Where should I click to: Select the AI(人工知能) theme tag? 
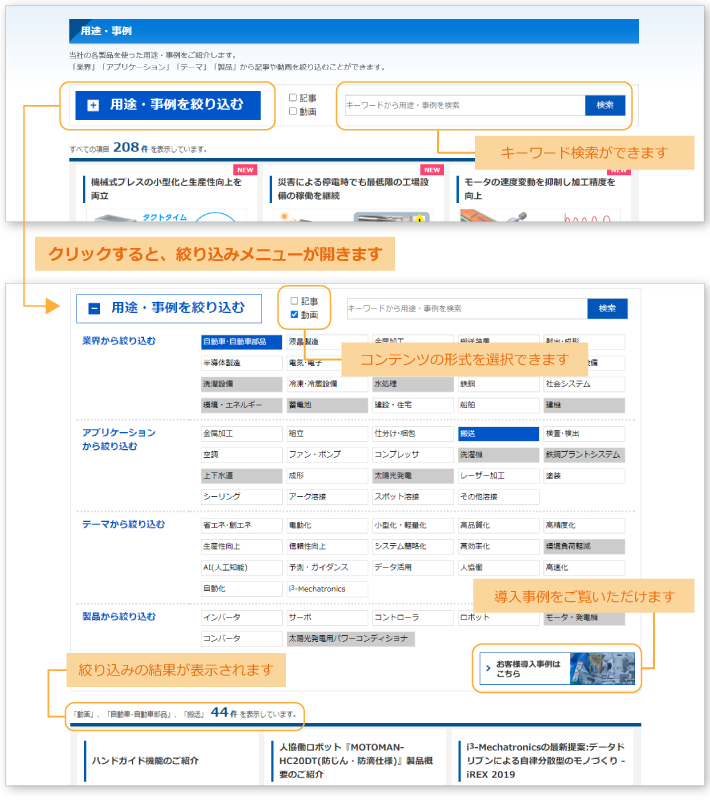coord(241,567)
